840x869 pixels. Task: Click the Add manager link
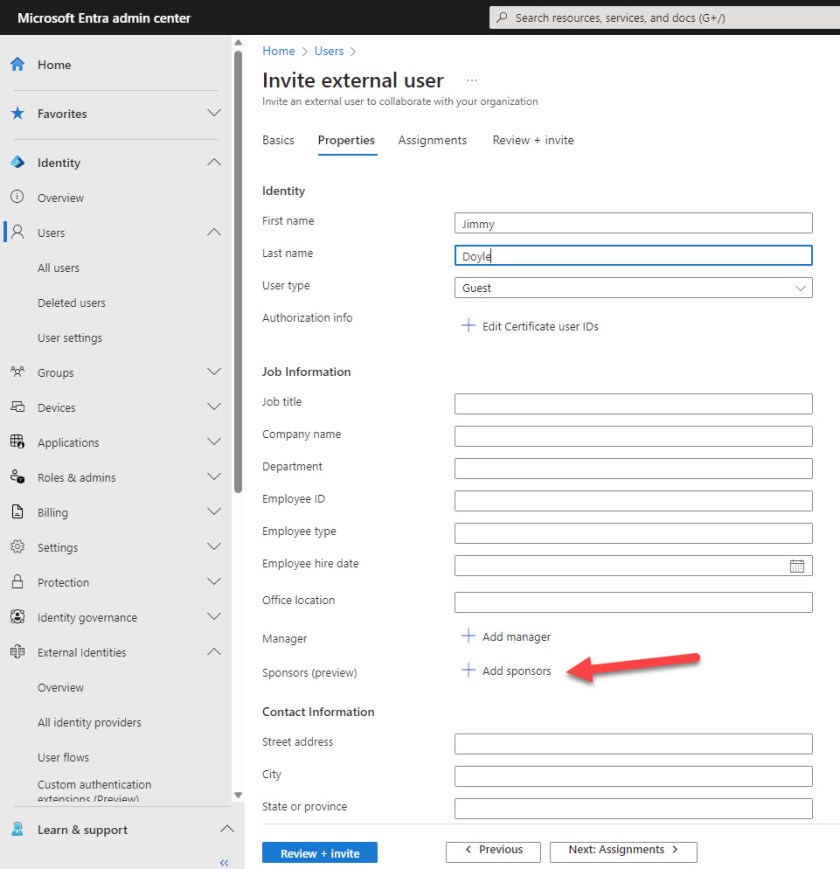pos(516,637)
